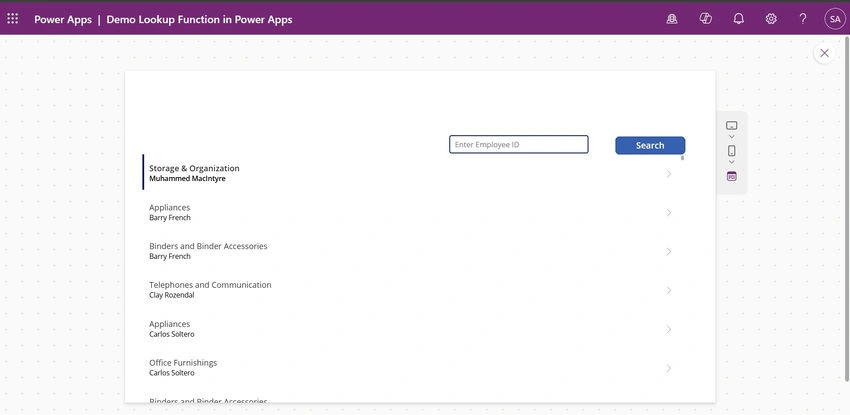This screenshot has width=850, height=415.
Task: Click the page vertical scrollbar
Action: pos(847,209)
